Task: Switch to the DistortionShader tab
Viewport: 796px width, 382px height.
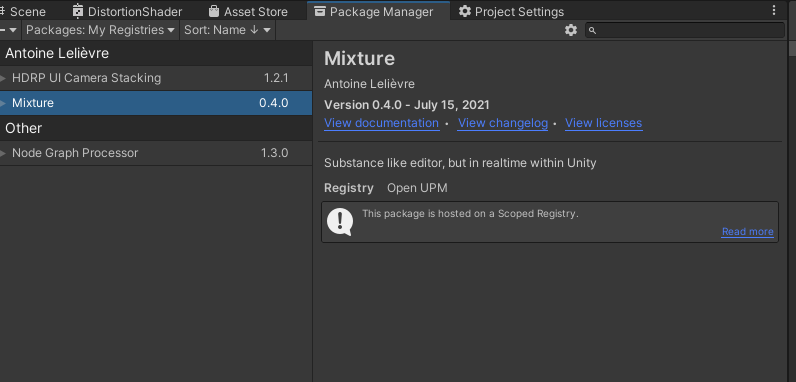Action: [127, 11]
